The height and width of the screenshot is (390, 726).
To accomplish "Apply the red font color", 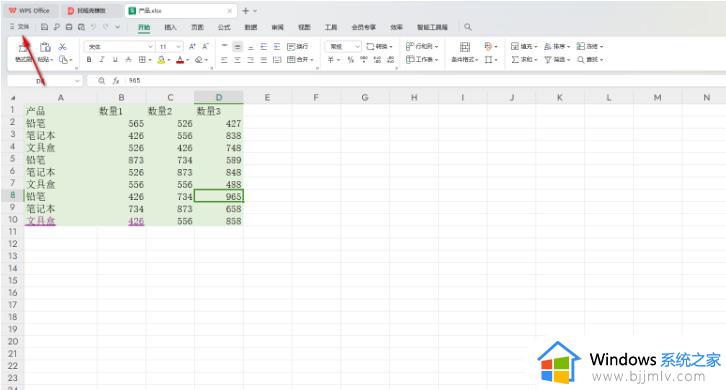I will pos(180,60).
